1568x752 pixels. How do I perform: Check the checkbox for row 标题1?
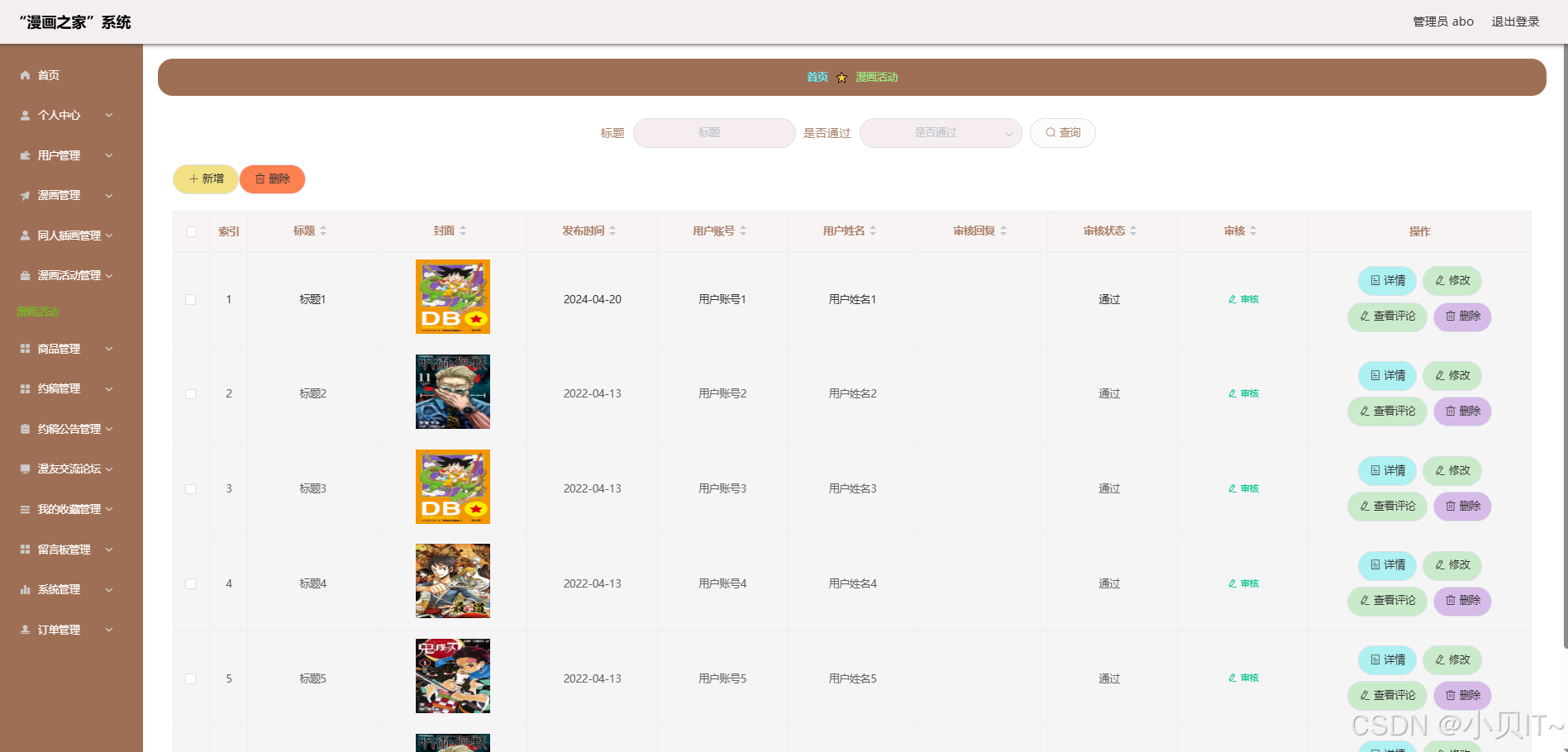191,299
